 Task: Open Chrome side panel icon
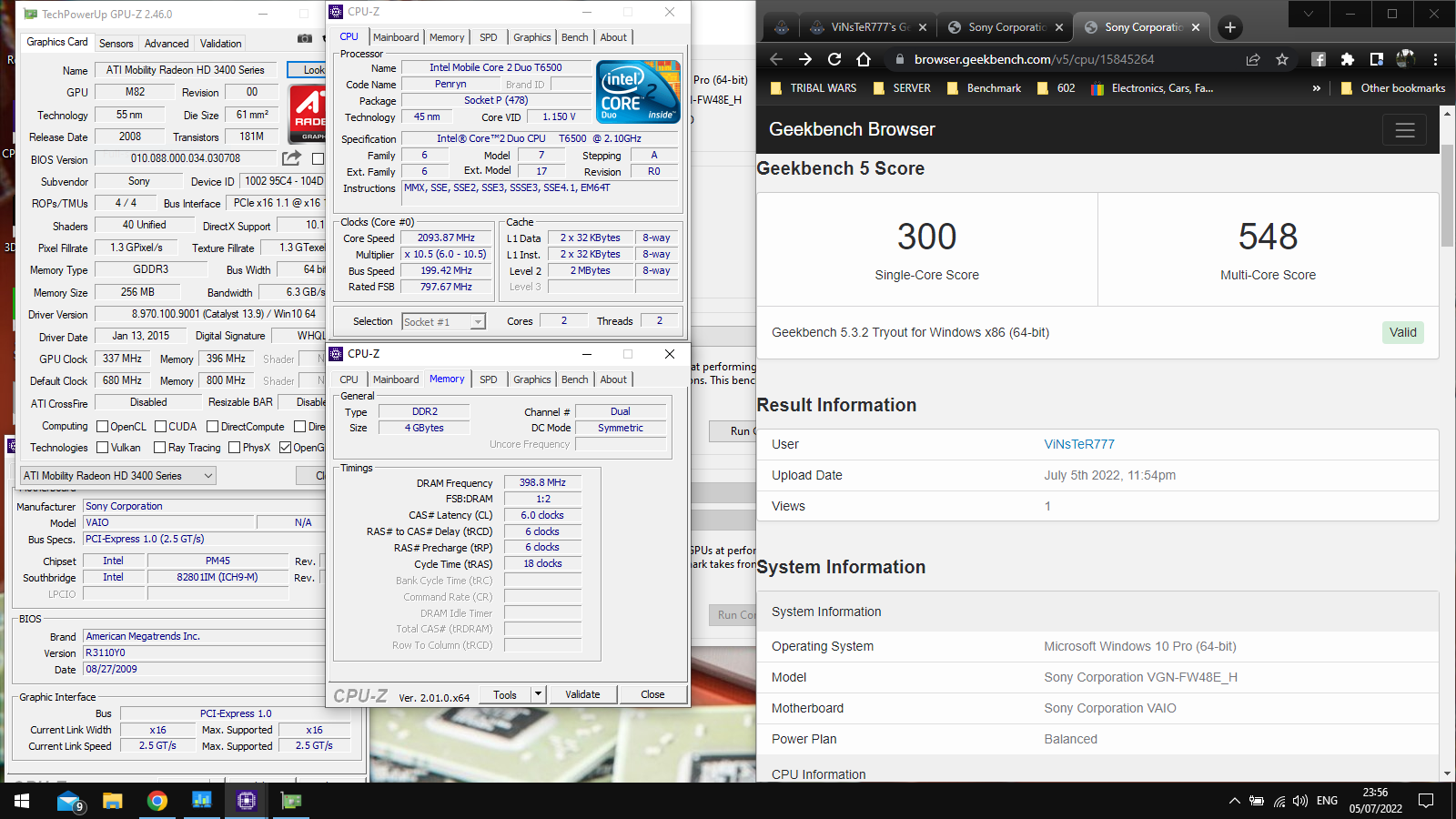pyautogui.click(x=1377, y=59)
